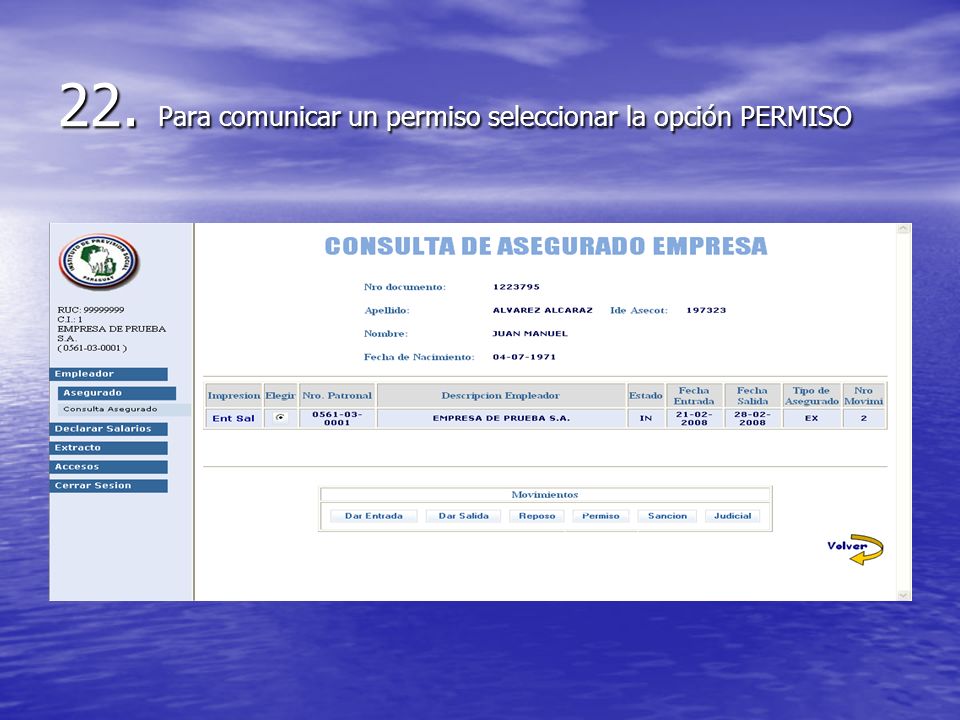The height and width of the screenshot is (720, 960).
Task: Click Cerrar Sesion to log out
Action: pos(108,486)
